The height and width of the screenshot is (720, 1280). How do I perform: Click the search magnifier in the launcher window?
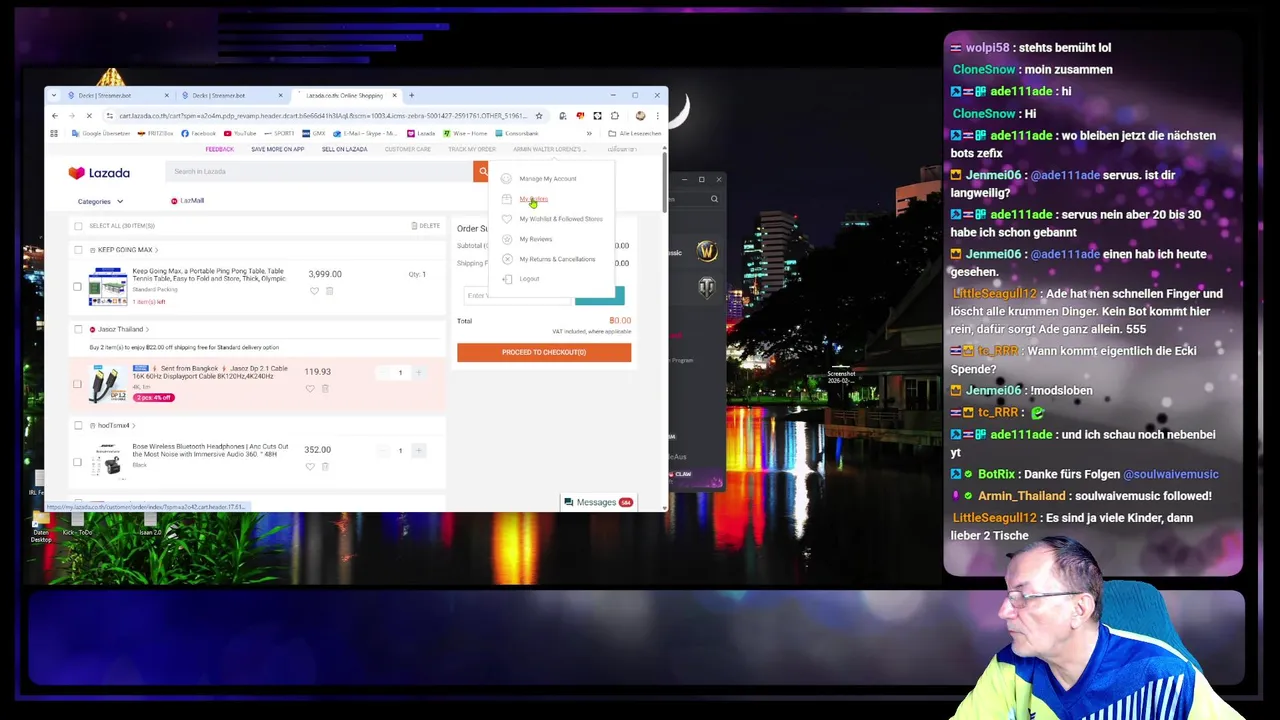pos(714,199)
